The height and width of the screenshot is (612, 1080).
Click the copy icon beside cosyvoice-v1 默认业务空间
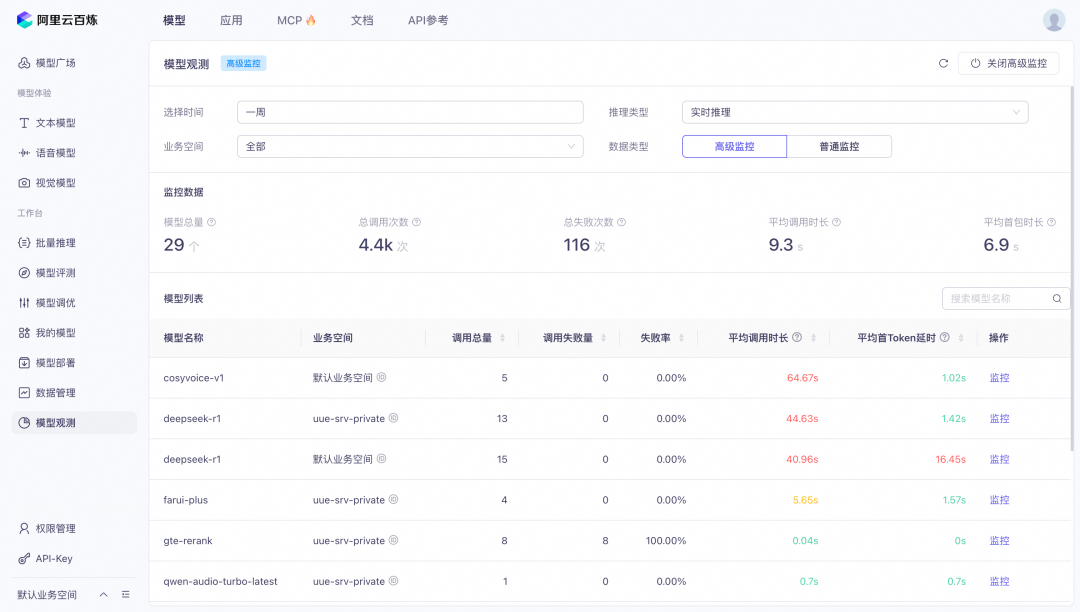pyautogui.click(x=381, y=378)
